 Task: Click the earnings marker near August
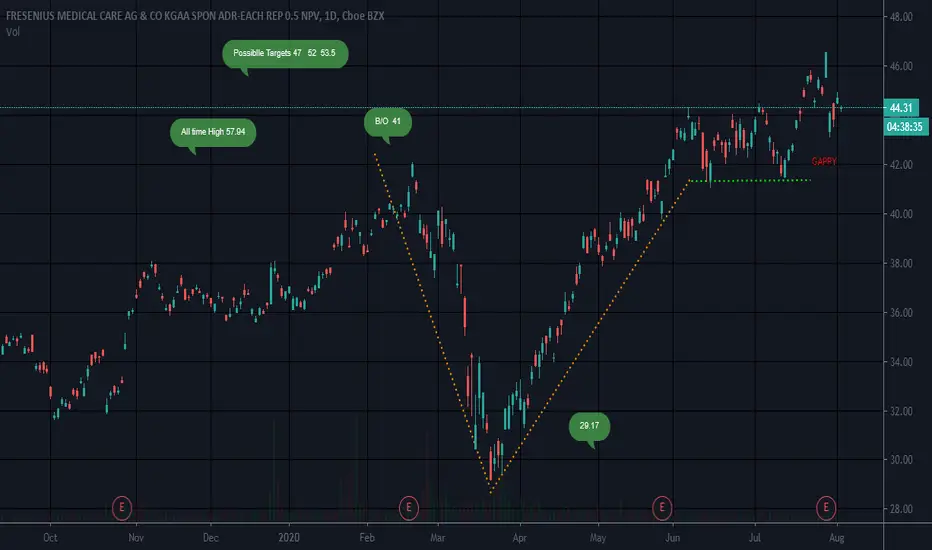click(x=826, y=508)
